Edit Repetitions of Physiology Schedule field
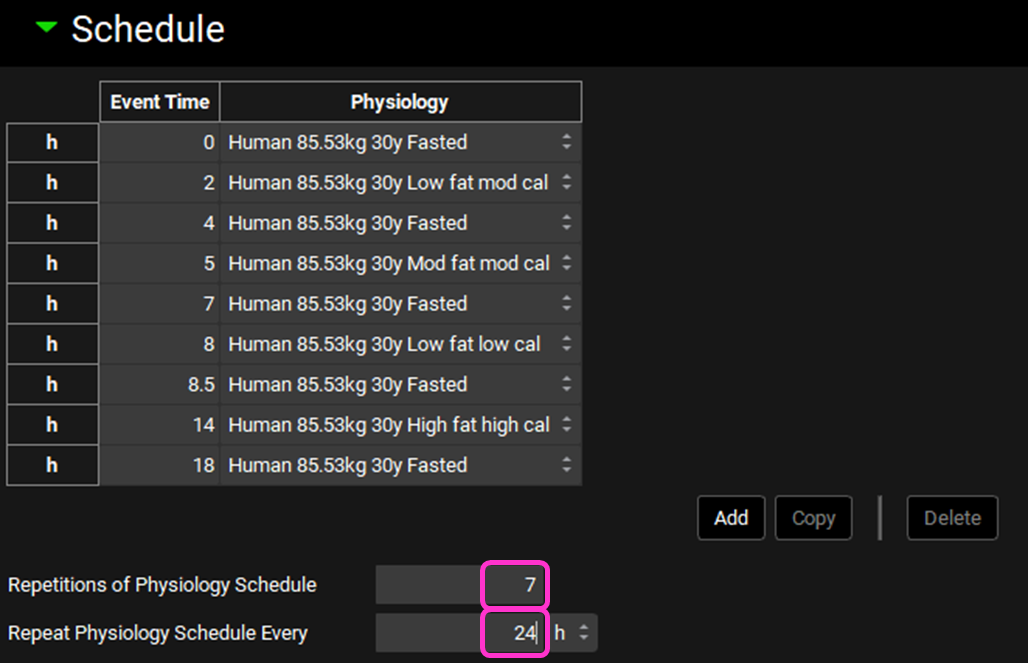 coord(462,585)
